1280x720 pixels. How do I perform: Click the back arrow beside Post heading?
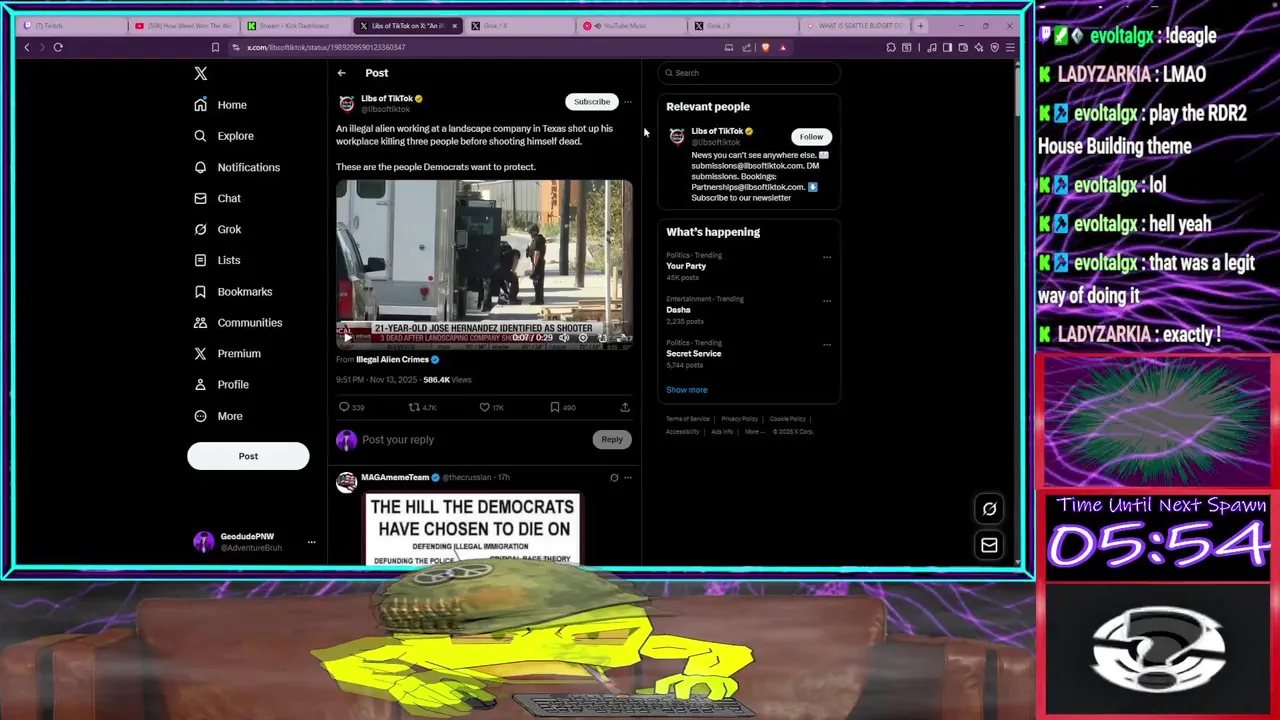pyautogui.click(x=341, y=73)
